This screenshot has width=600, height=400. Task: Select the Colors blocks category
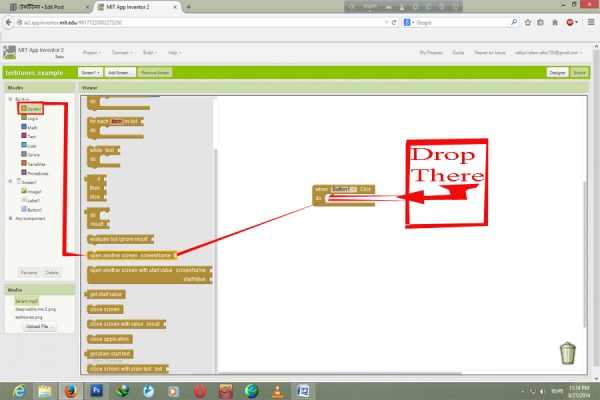30,155
